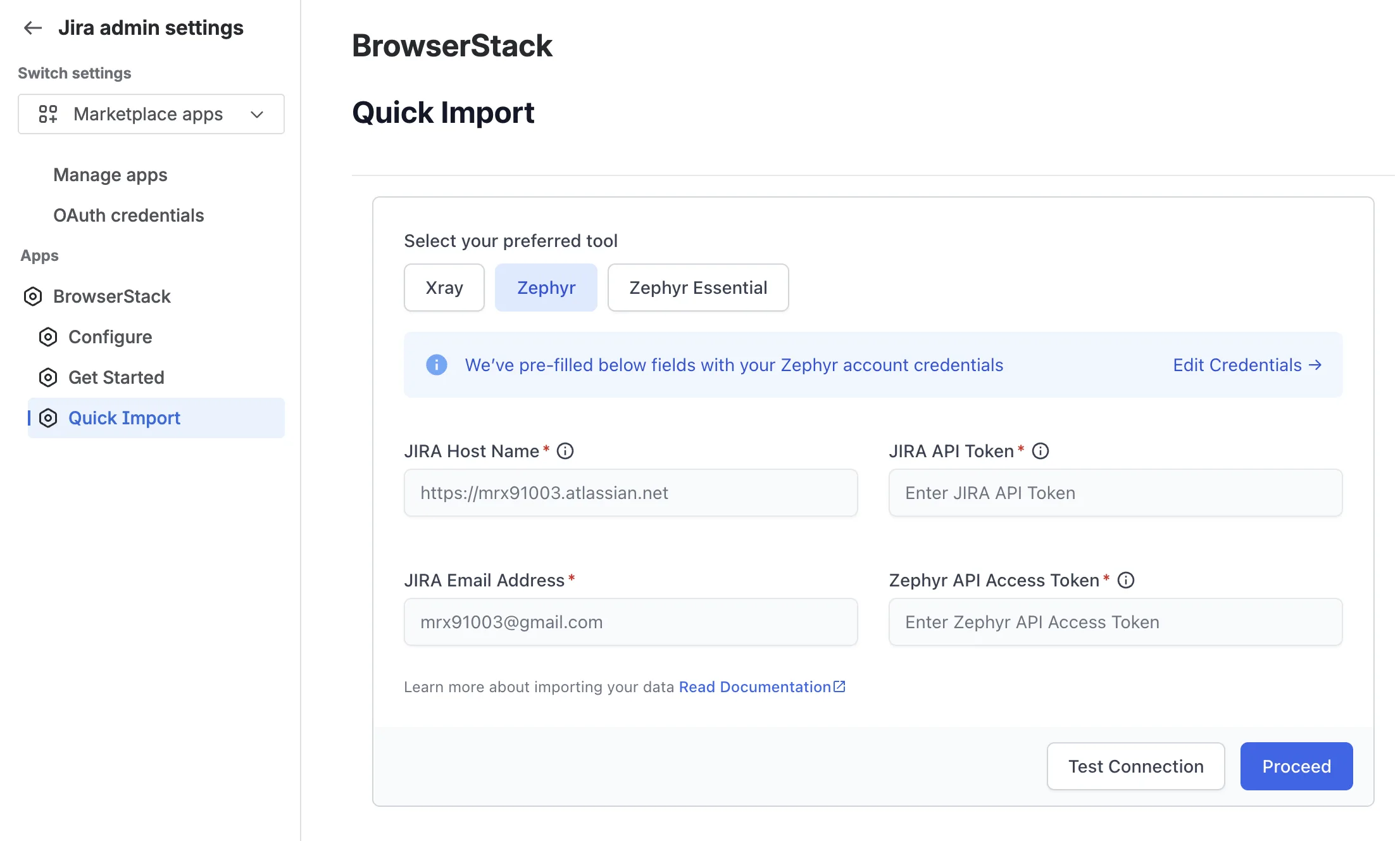Image resolution: width=1400 pixels, height=841 pixels.
Task: Click the back arrow beside Jira admin settings
Action: pos(32,28)
